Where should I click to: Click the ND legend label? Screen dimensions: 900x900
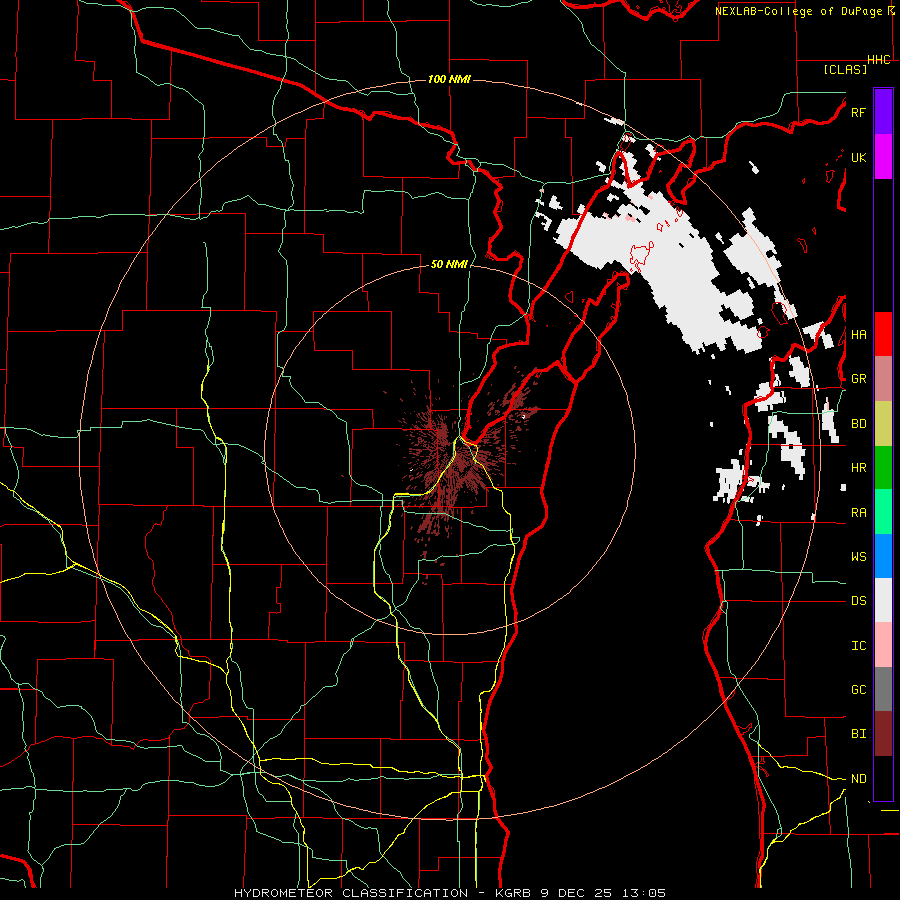click(x=858, y=779)
